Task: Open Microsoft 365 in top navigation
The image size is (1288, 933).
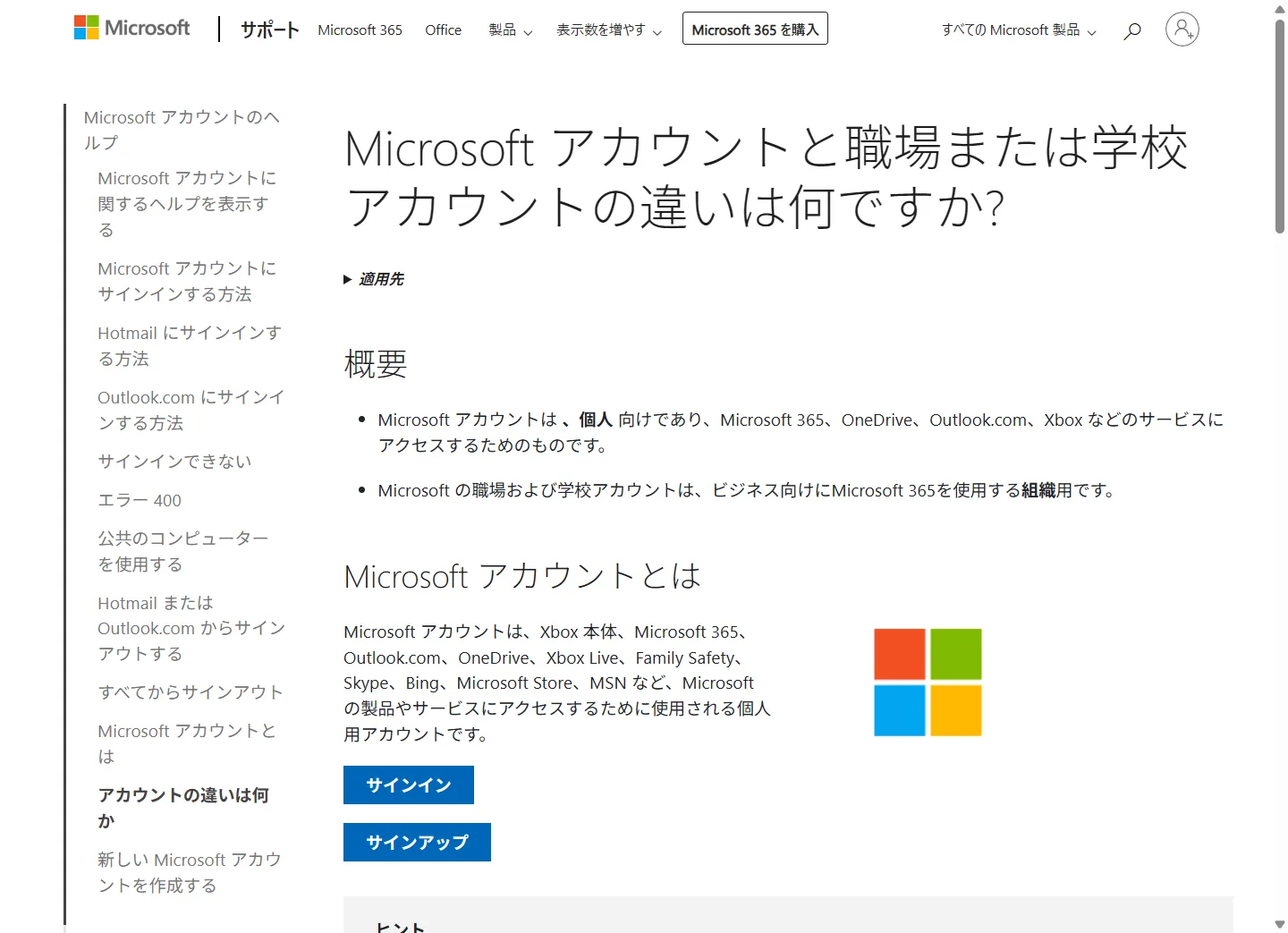Action: tap(360, 30)
